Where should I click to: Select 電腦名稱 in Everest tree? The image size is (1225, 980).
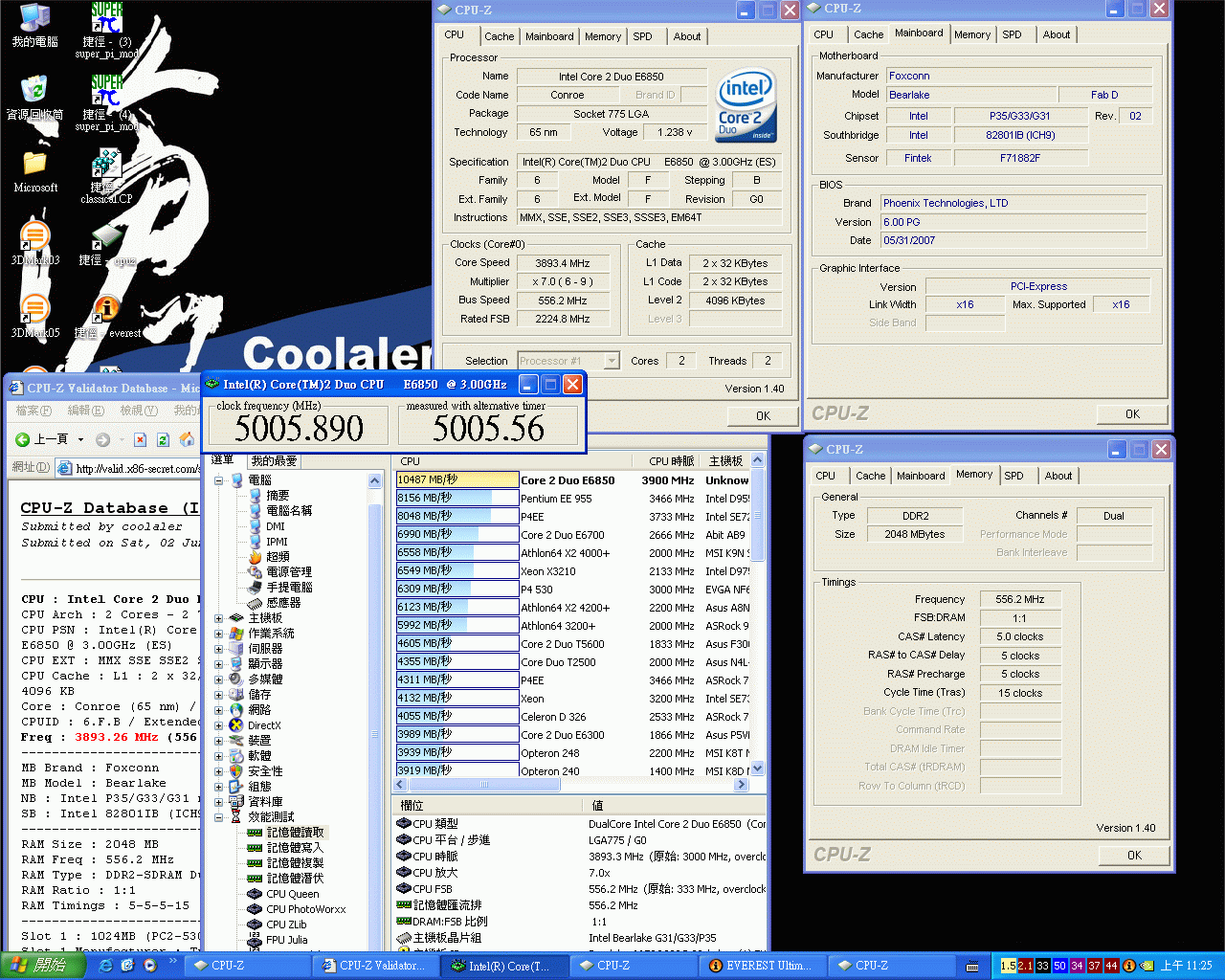point(289,511)
